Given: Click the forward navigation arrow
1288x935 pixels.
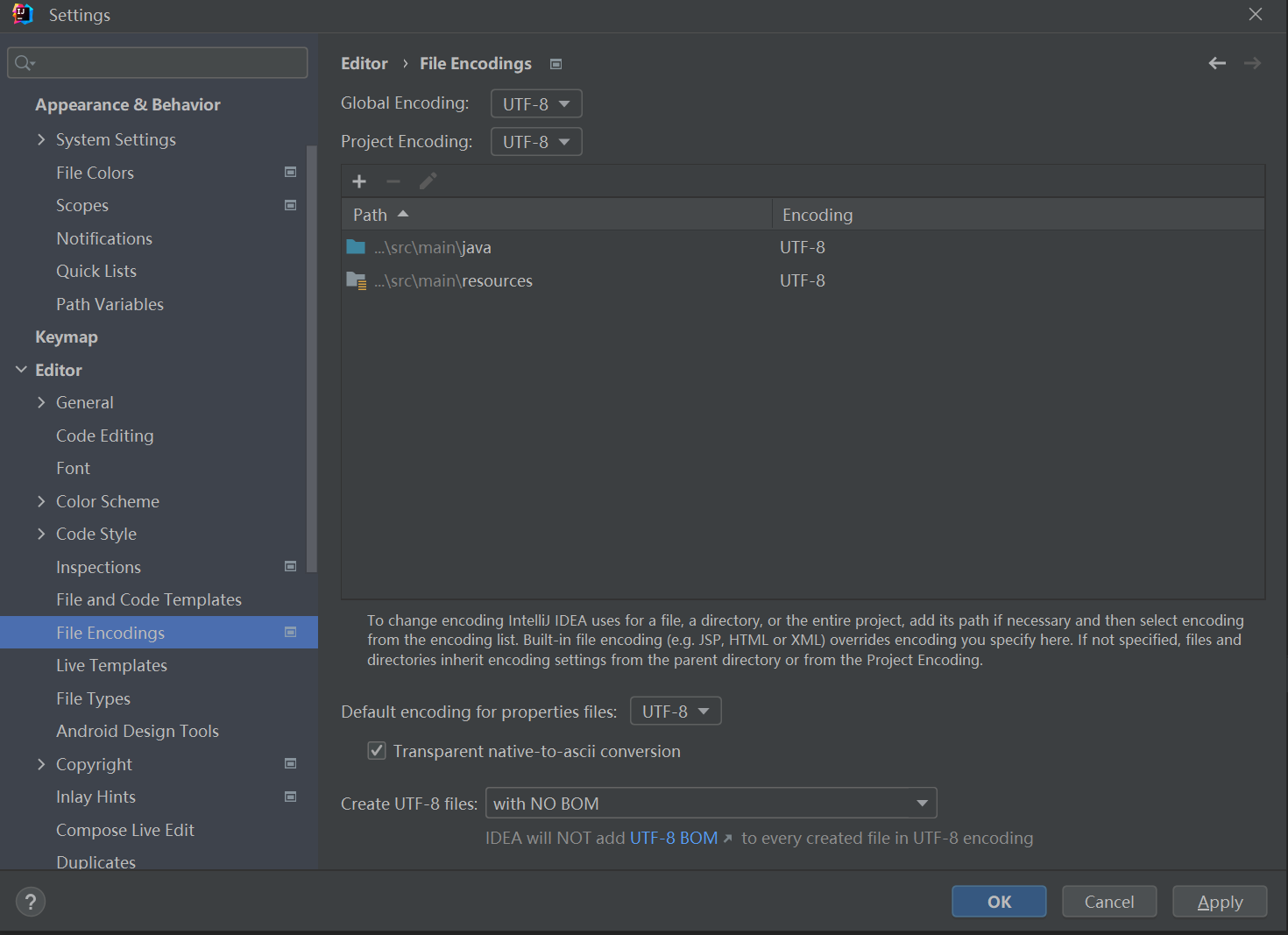Looking at the screenshot, I should (1252, 62).
